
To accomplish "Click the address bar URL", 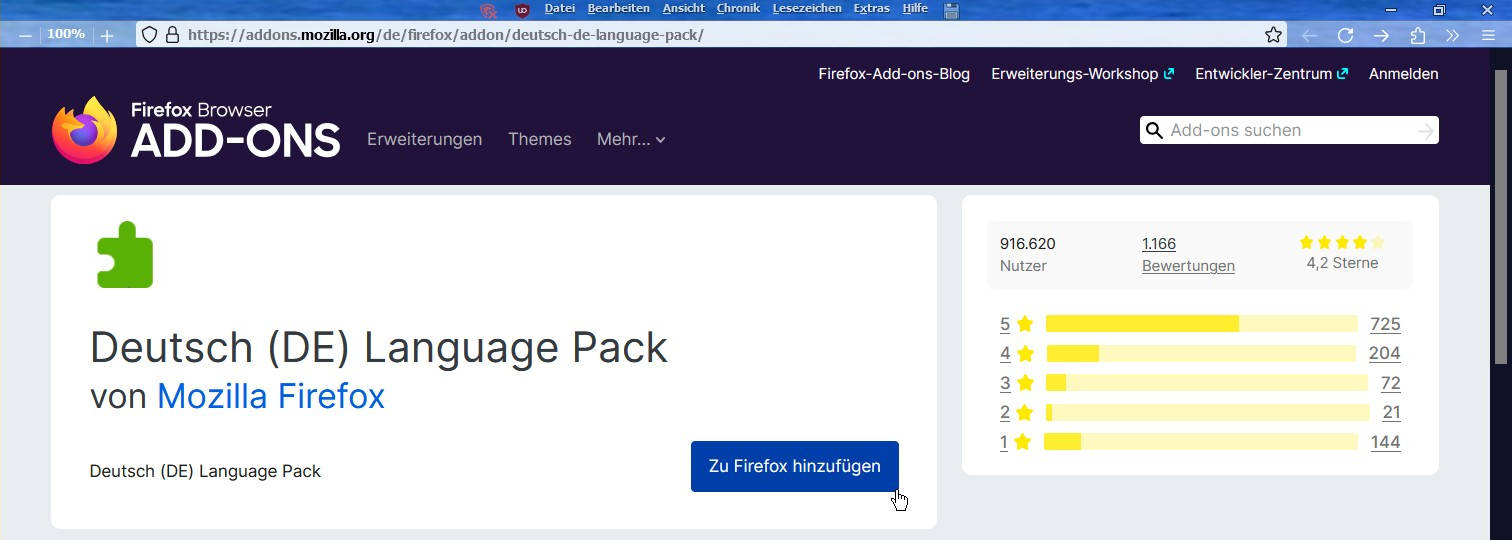I will pos(446,35).
